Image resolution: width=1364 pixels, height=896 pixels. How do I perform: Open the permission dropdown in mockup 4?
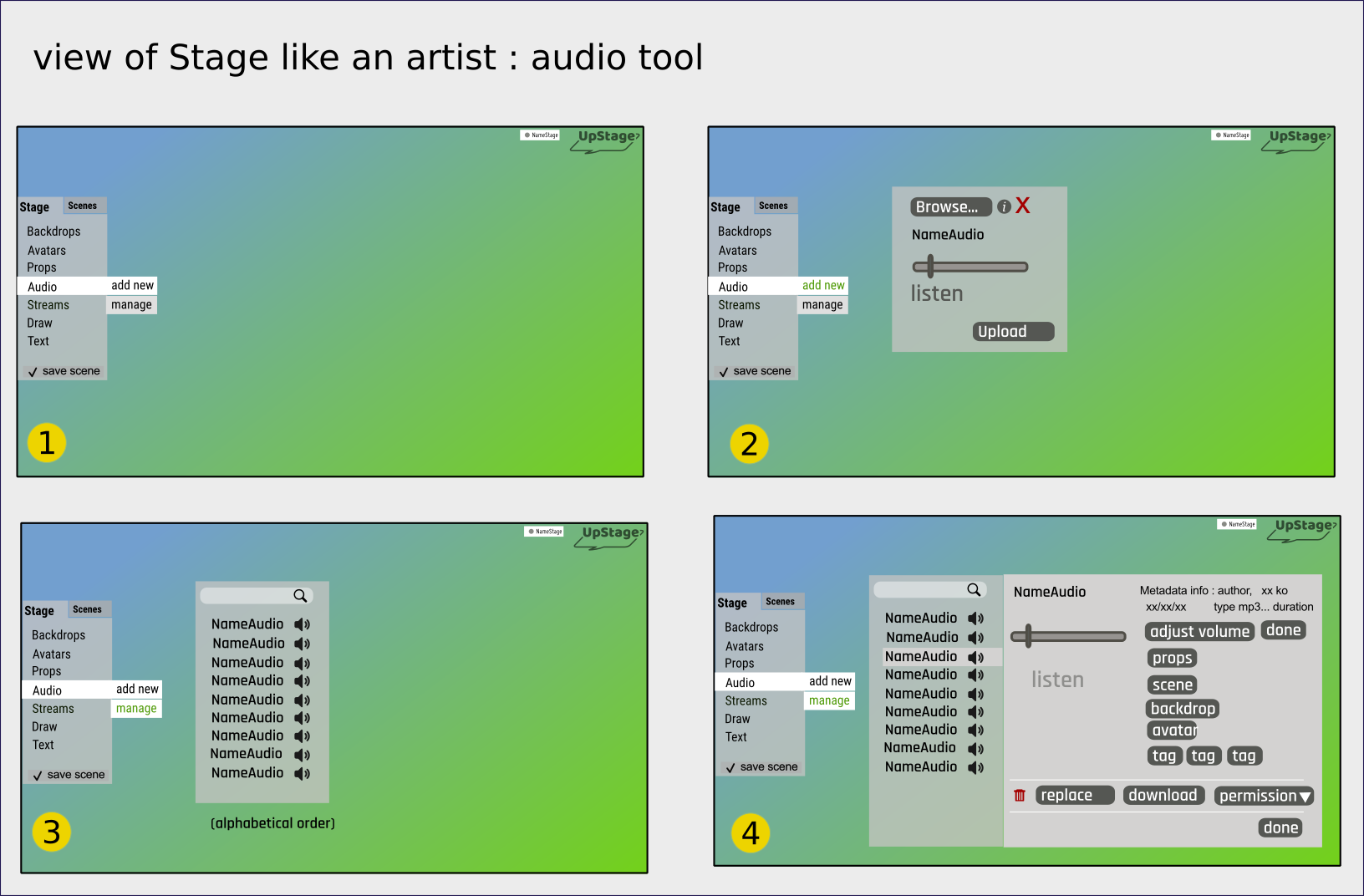coord(1265,797)
